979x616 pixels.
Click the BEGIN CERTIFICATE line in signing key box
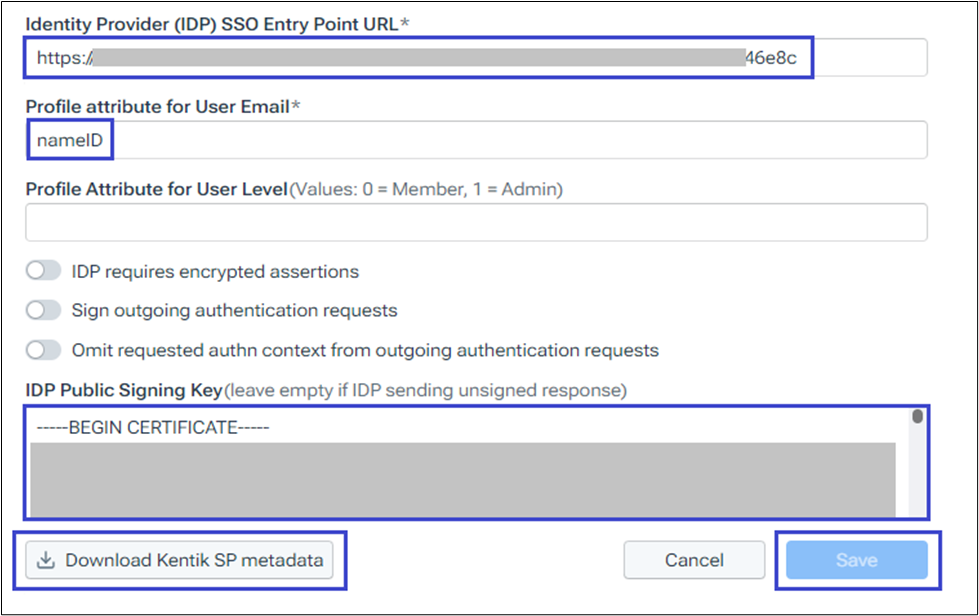tap(154, 428)
